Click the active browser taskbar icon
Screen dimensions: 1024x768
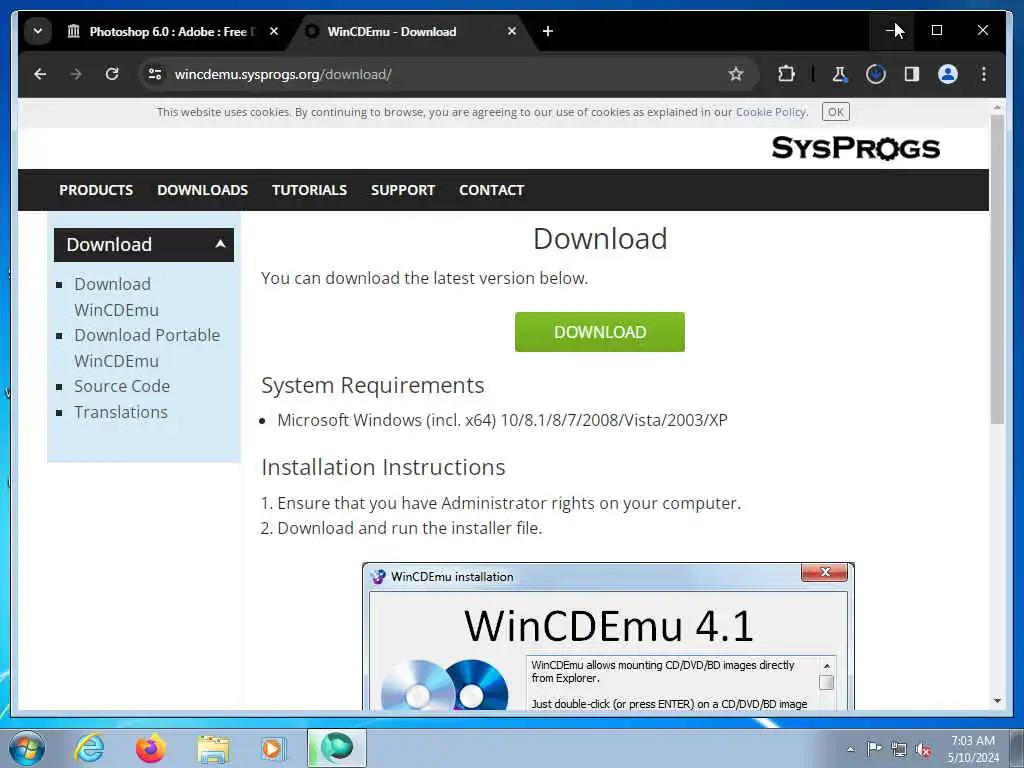pyautogui.click(x=337, y=748)
